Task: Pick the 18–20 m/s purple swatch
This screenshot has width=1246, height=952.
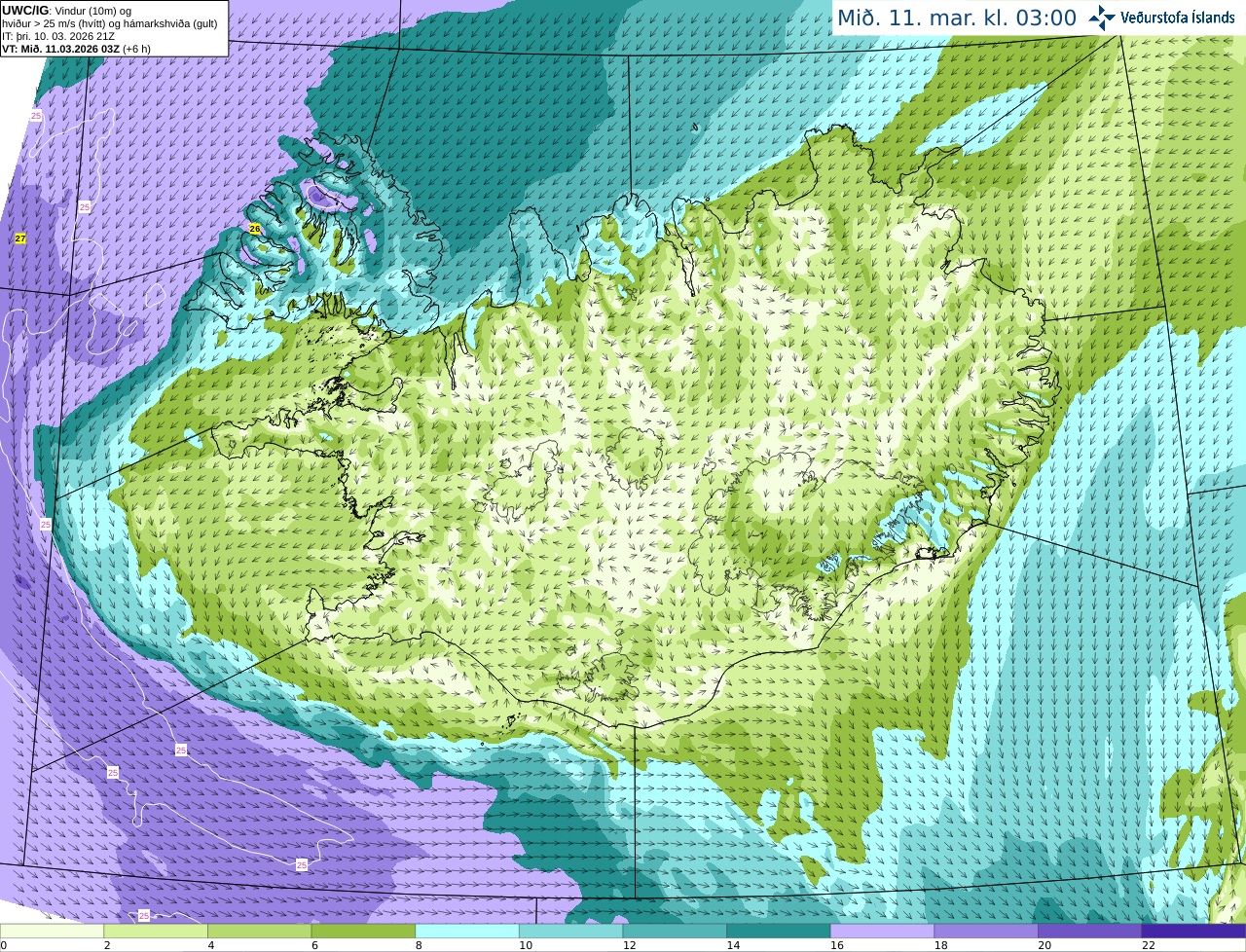Action: click(x=986, y=931)
